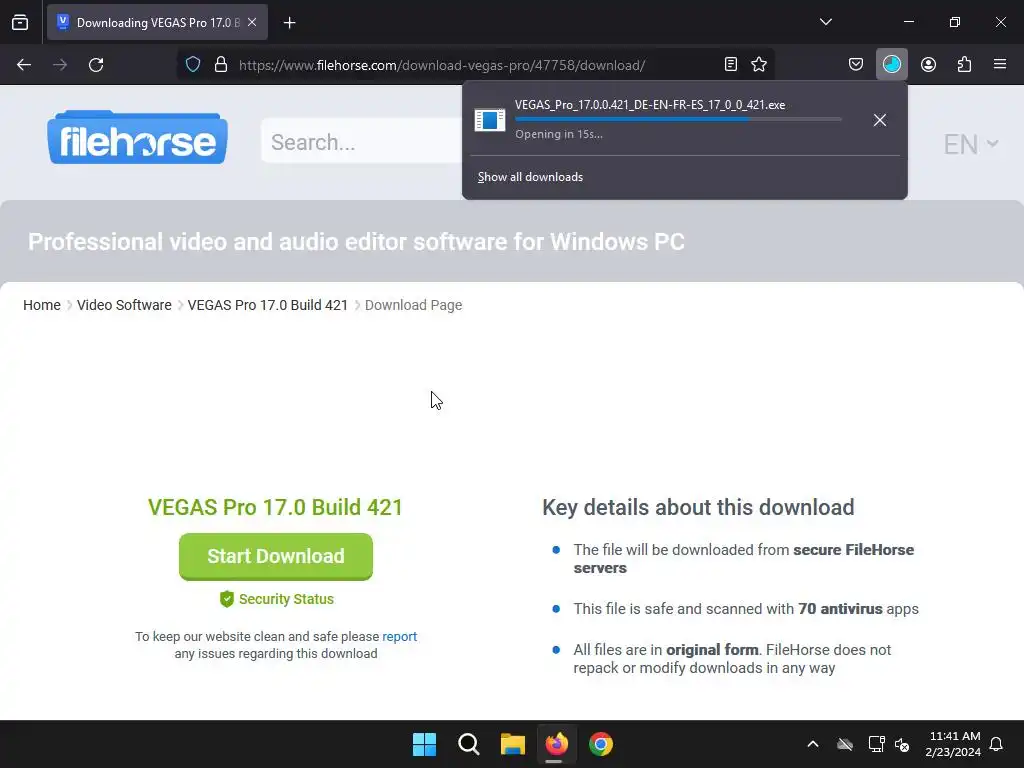This screenshot has height=768, width=1024.
Task: Open Home breadcrumb link
Action: click(42, 305)
